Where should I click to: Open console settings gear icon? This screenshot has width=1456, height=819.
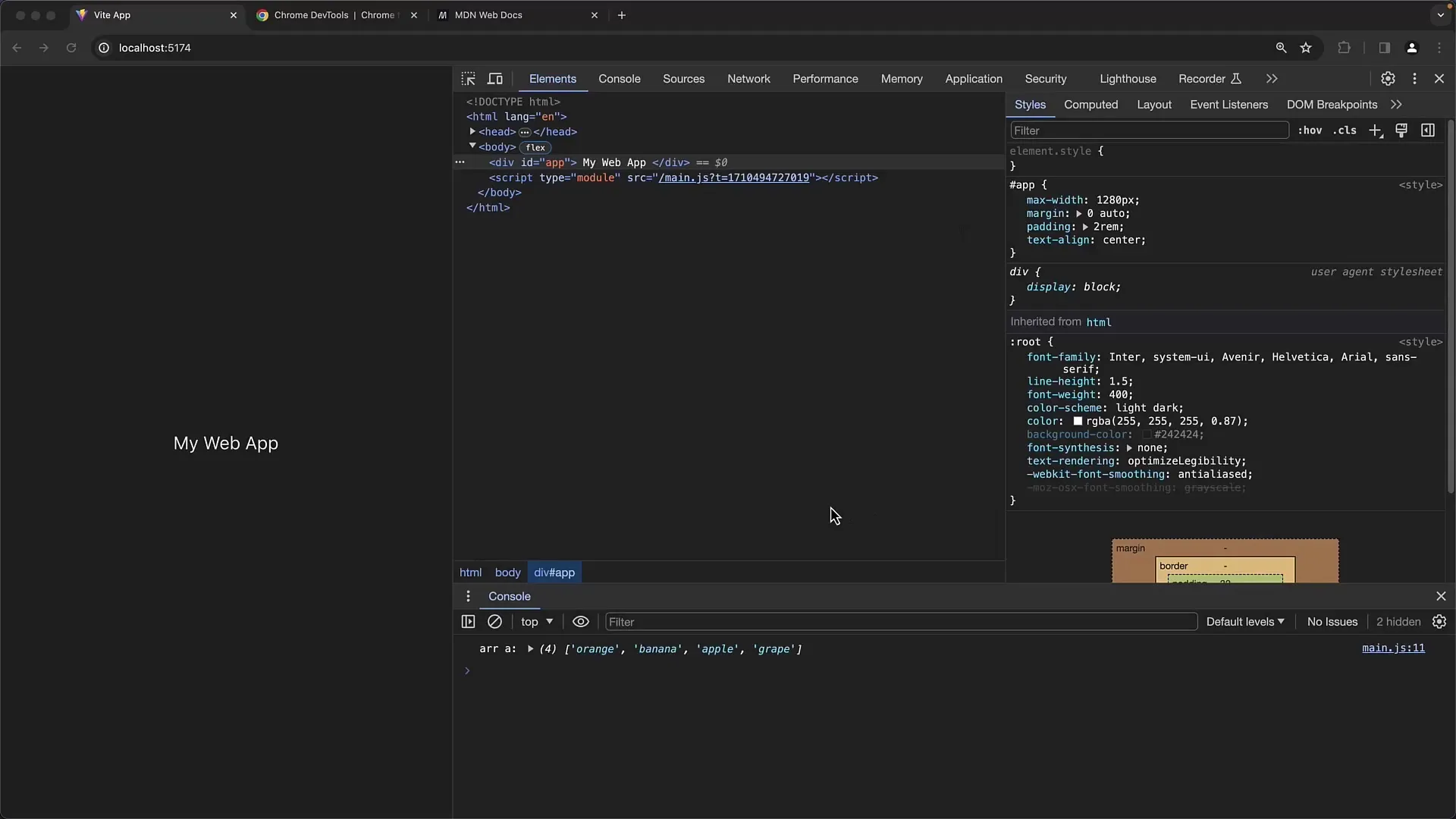[x=1439, y=622]
